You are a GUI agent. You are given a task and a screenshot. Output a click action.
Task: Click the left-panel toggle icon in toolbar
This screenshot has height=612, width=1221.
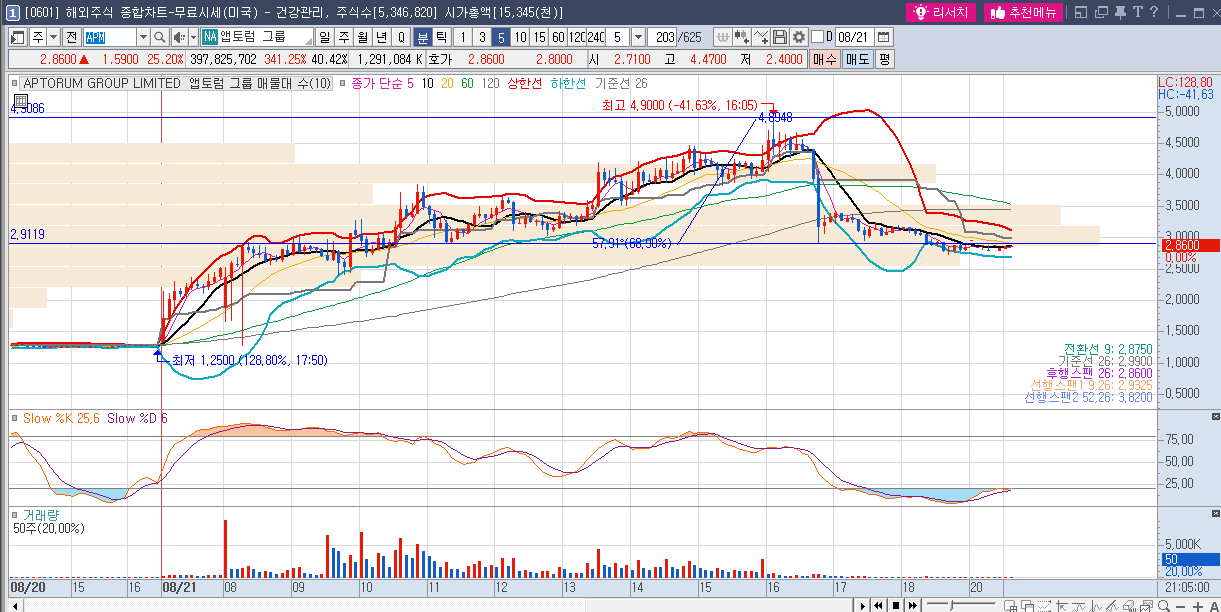[x=19, y=37]
